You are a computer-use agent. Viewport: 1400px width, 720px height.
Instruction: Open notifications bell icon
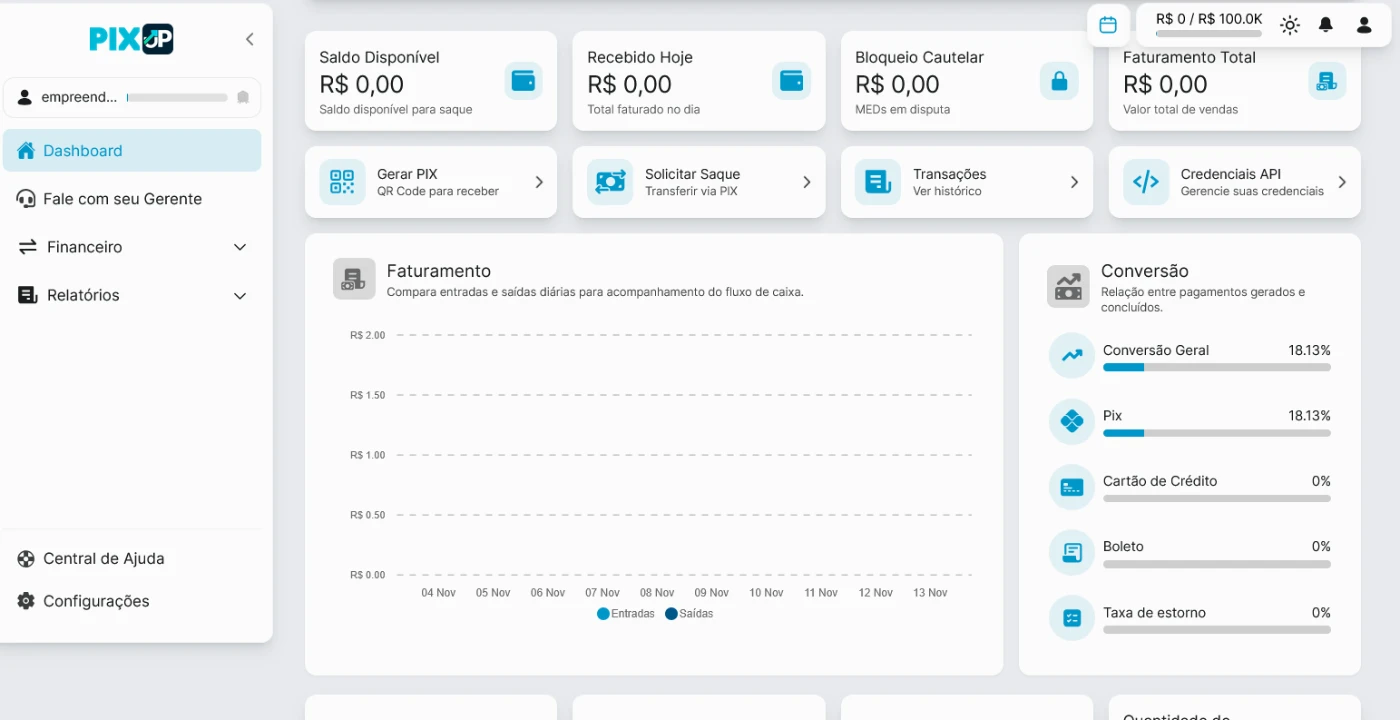[1326, 25]
